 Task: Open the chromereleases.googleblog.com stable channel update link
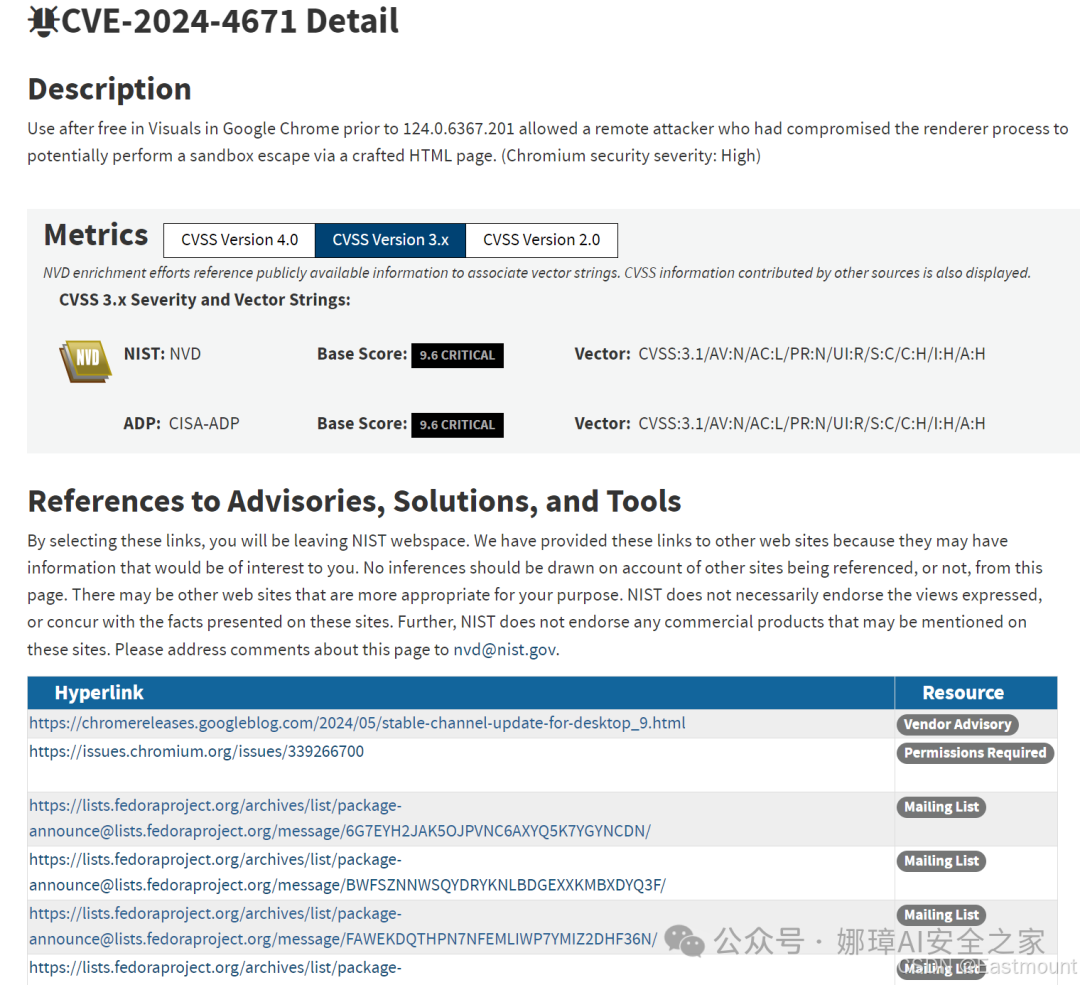357,723
